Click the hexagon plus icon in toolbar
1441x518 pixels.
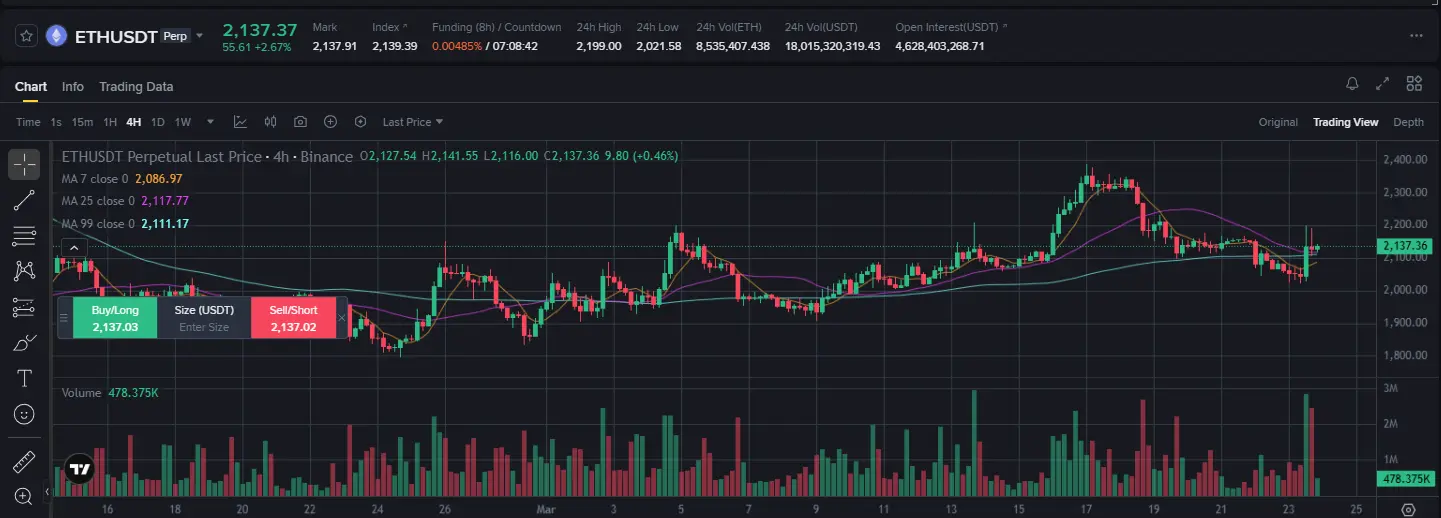360,122
